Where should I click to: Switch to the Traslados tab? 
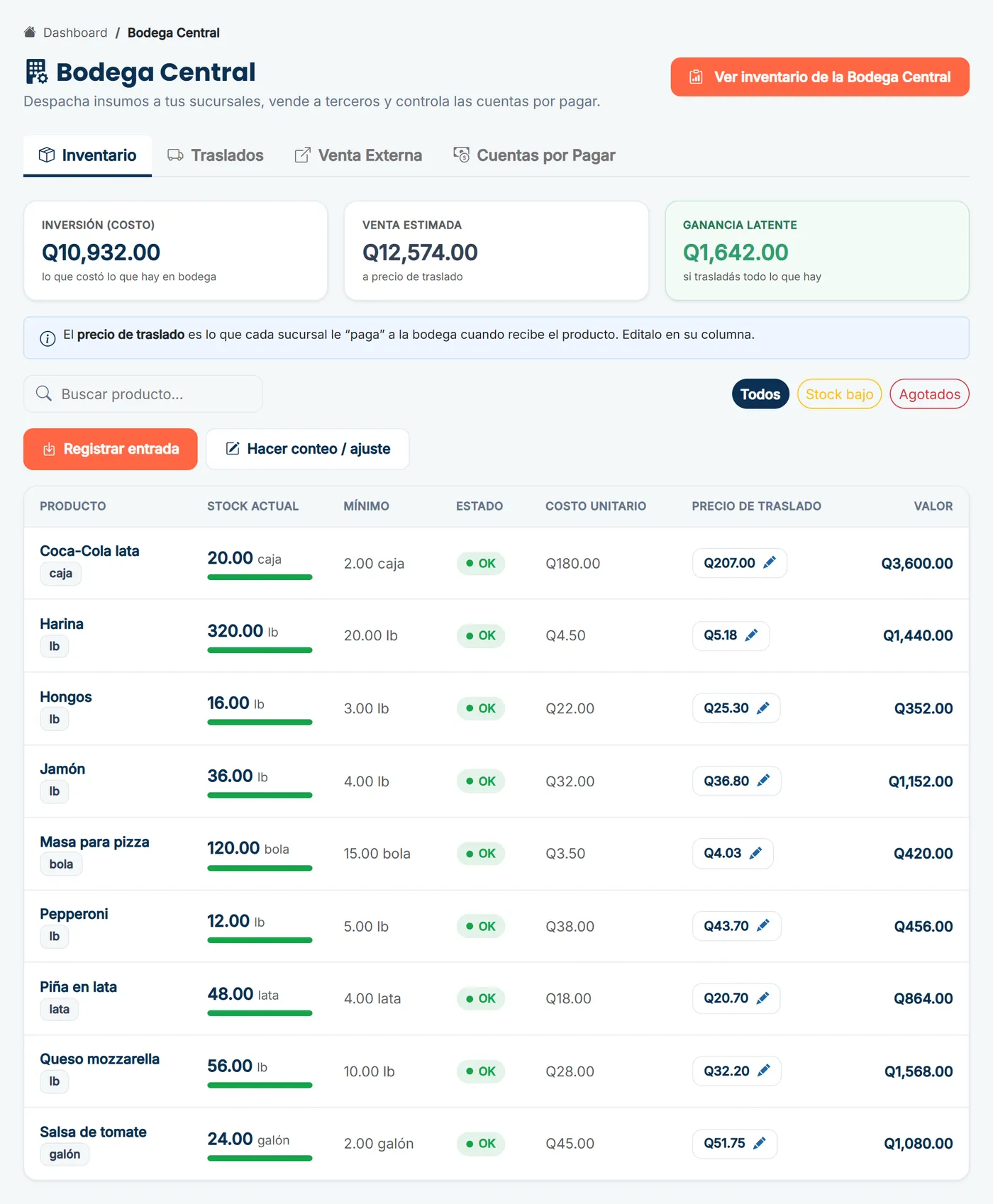(216, 155)
